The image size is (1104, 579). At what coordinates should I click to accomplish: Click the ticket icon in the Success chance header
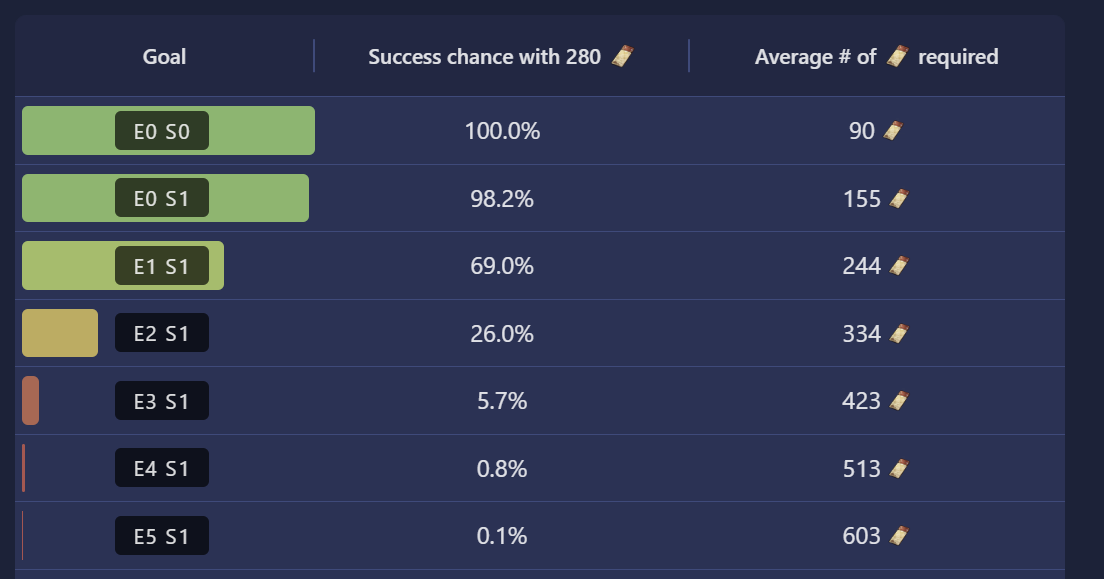622,56
